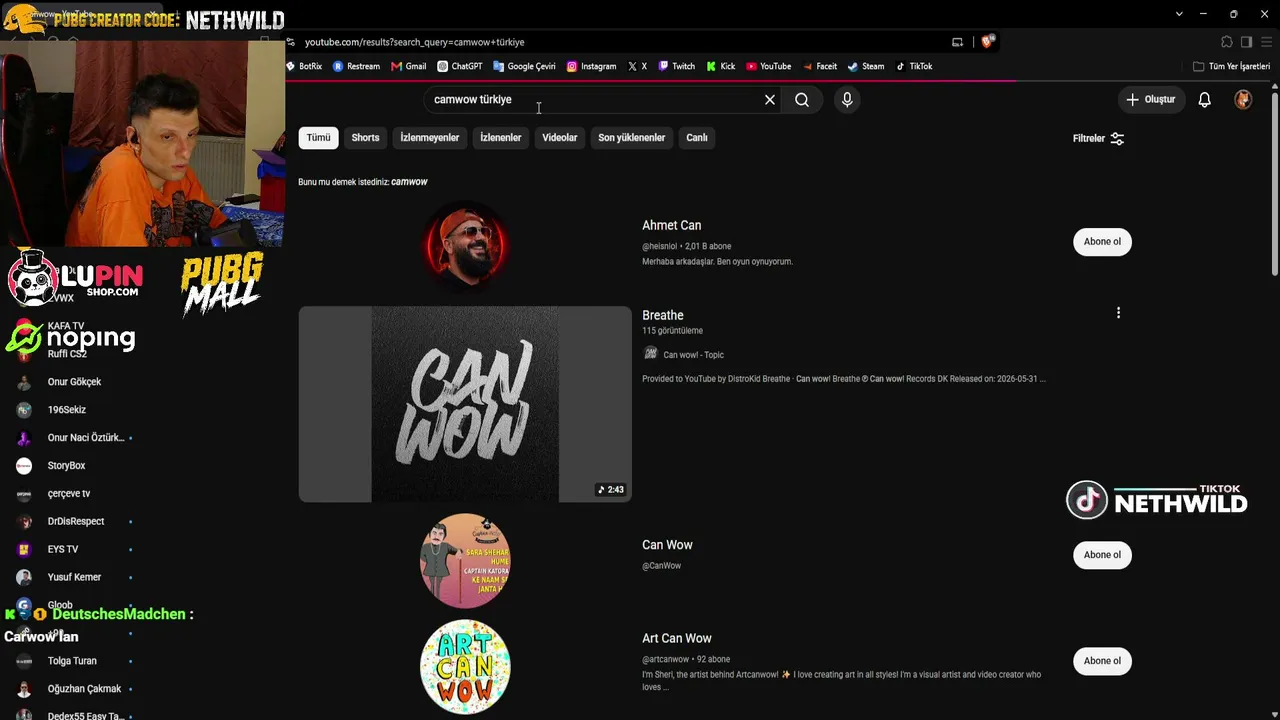This screenshot has width=1280, height=720.
Task: Open StoryBox in subscriptions sidebar
Action: click(x=66, y=466)
